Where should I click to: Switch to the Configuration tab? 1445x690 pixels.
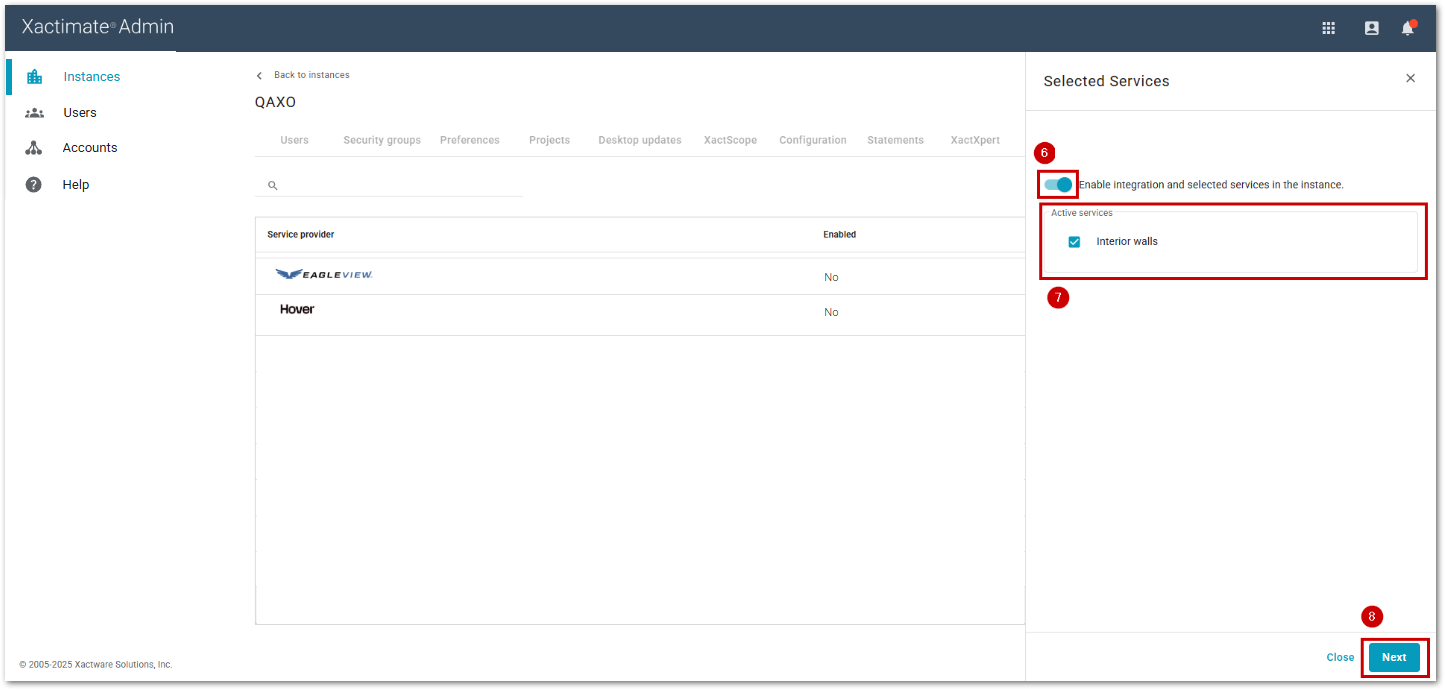pos(813,141)
